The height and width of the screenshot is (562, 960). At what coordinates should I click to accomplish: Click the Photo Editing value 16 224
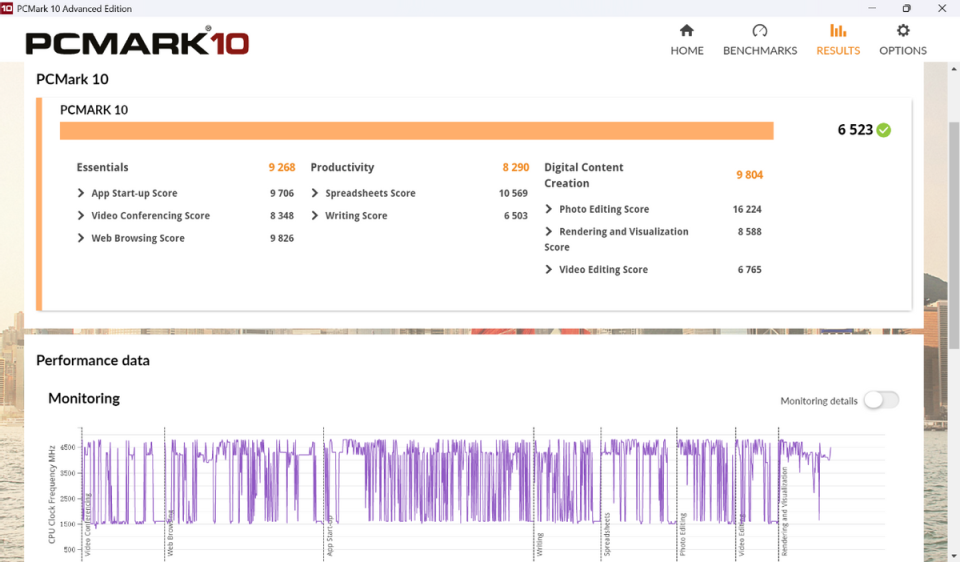point(747,209)
